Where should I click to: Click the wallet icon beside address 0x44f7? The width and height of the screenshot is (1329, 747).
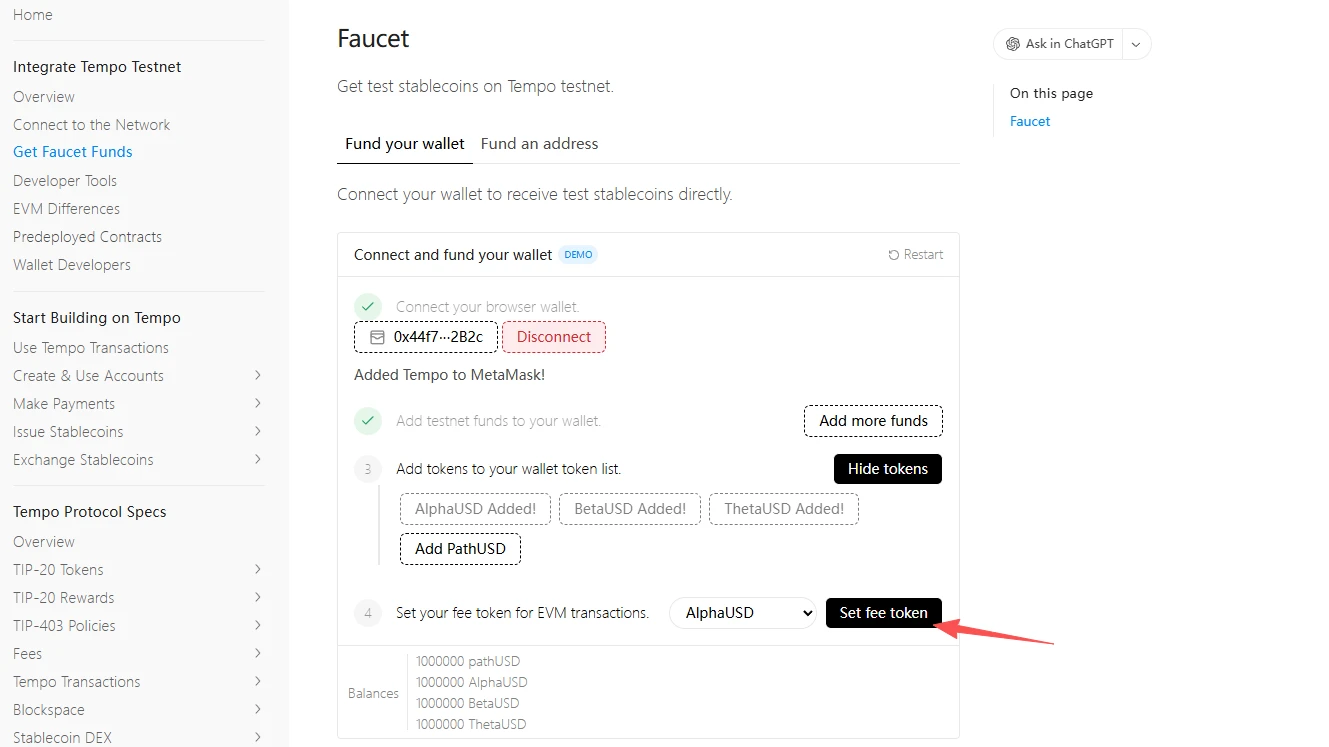pos(377,337)
